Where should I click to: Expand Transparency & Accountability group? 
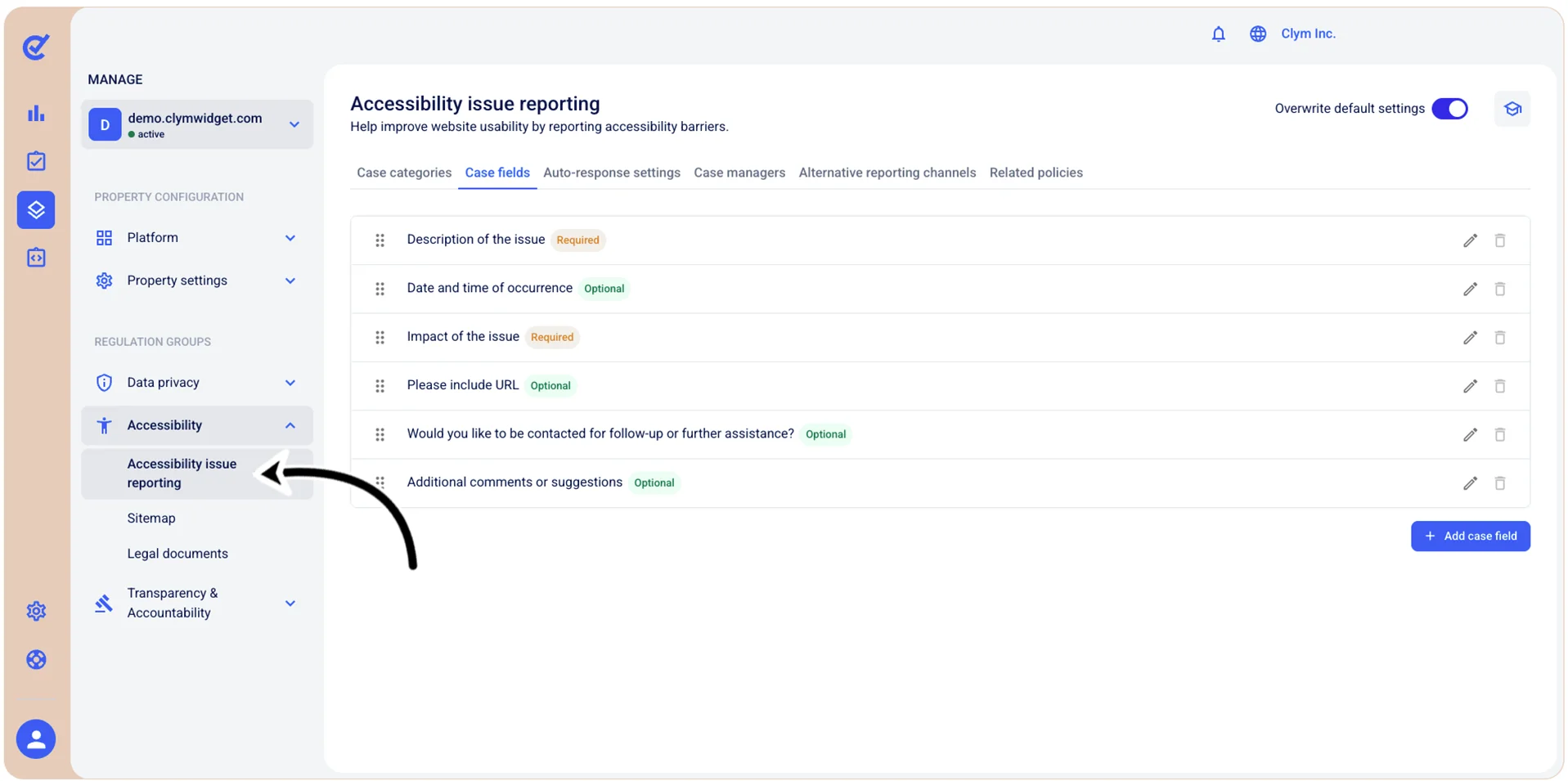[x=197, y=603]
